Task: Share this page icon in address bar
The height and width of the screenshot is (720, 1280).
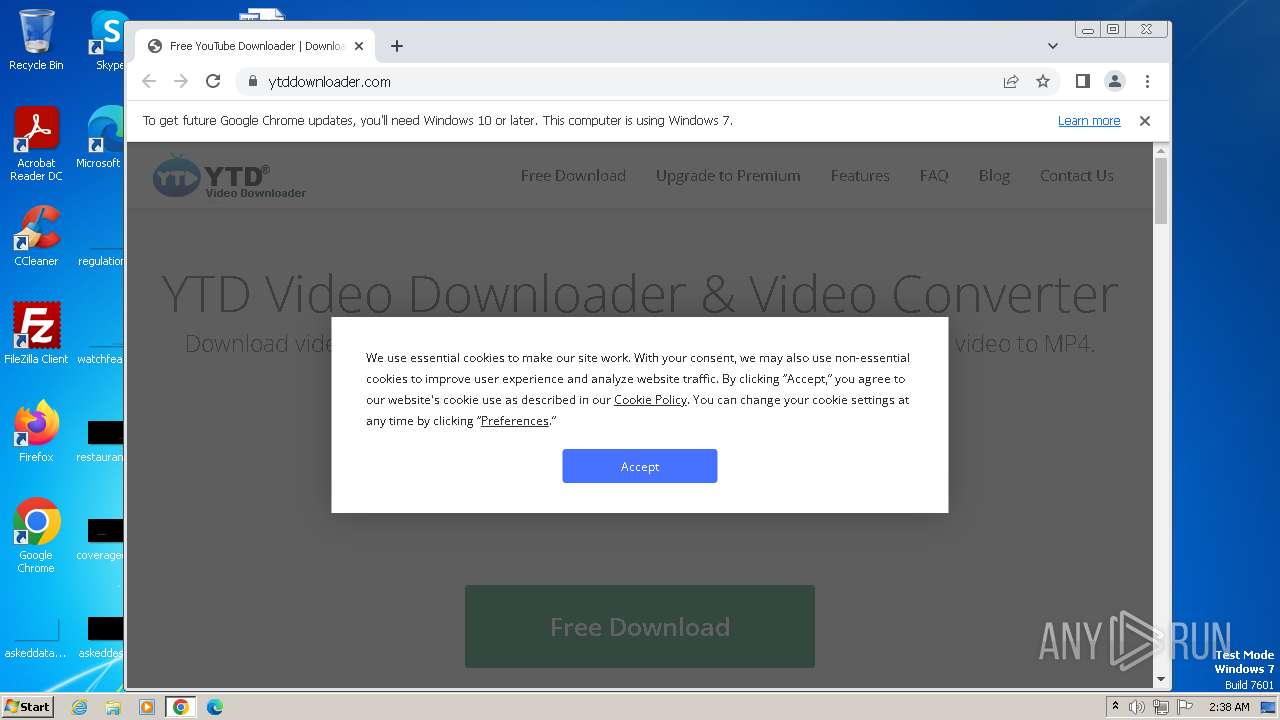Action: (x=1011, y=82)
